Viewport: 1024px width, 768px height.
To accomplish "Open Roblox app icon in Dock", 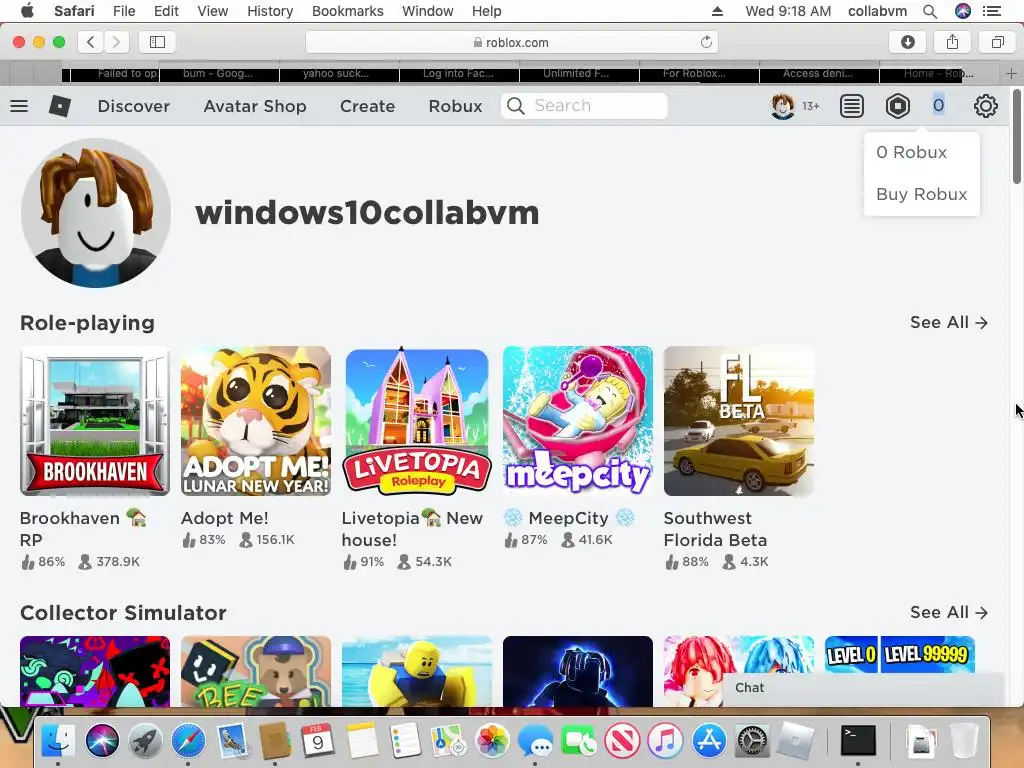I will [795, 741].
